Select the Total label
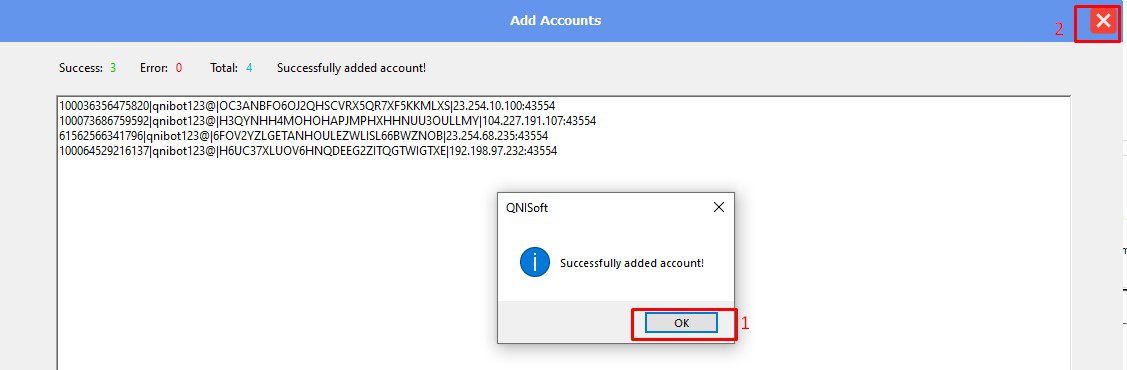 coord(224,68)
